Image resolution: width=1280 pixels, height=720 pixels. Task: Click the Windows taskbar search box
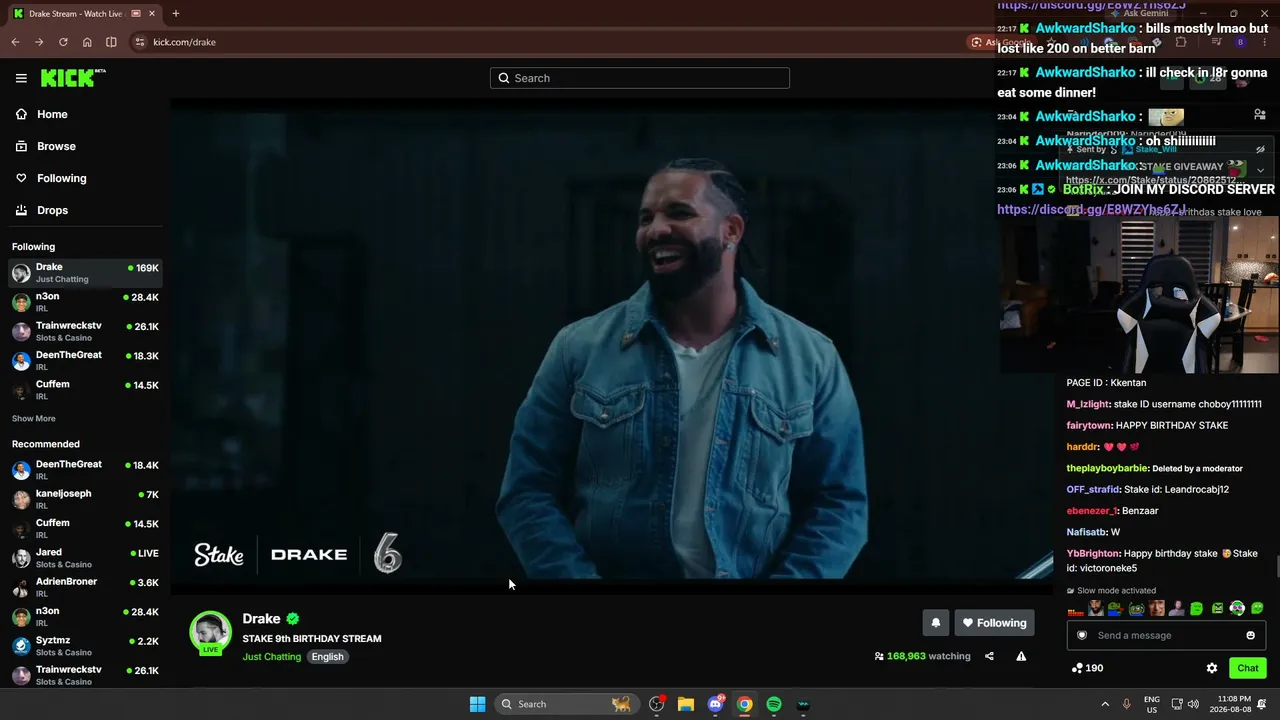coord(566,704)
